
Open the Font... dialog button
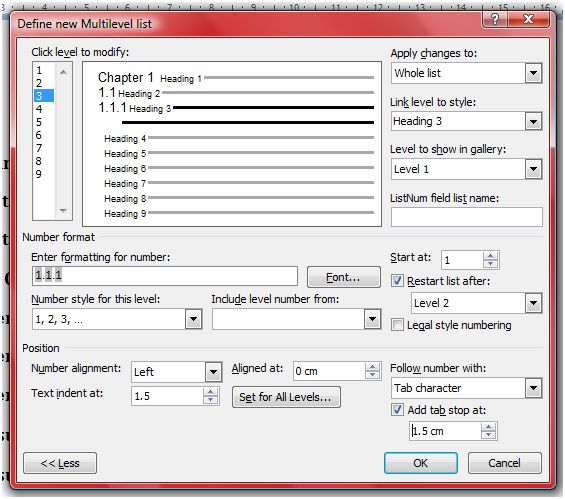343,277
